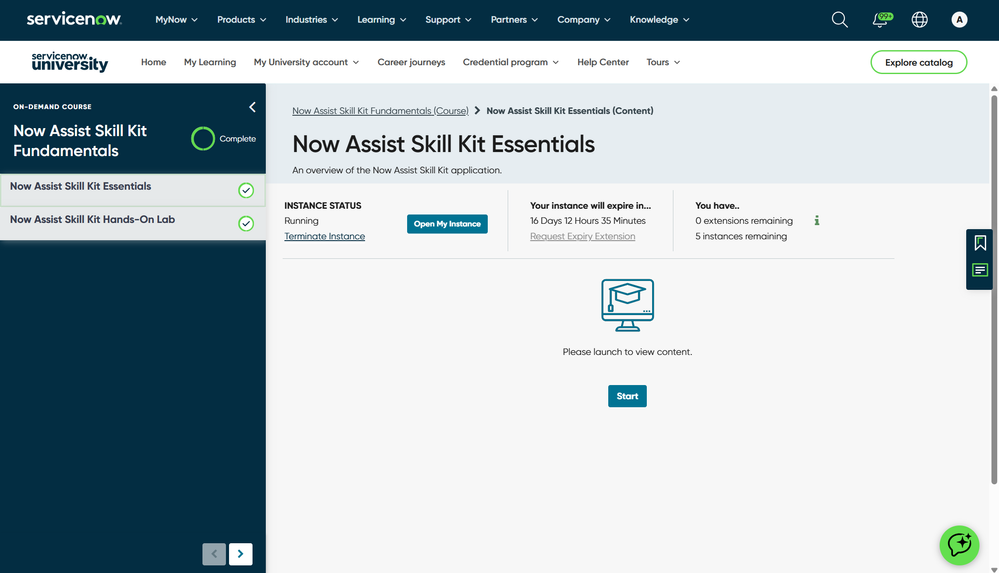Collapse the course sidebar with the left arrow
The width and height of the screenshot is (999, 573).
pos(252,107)
